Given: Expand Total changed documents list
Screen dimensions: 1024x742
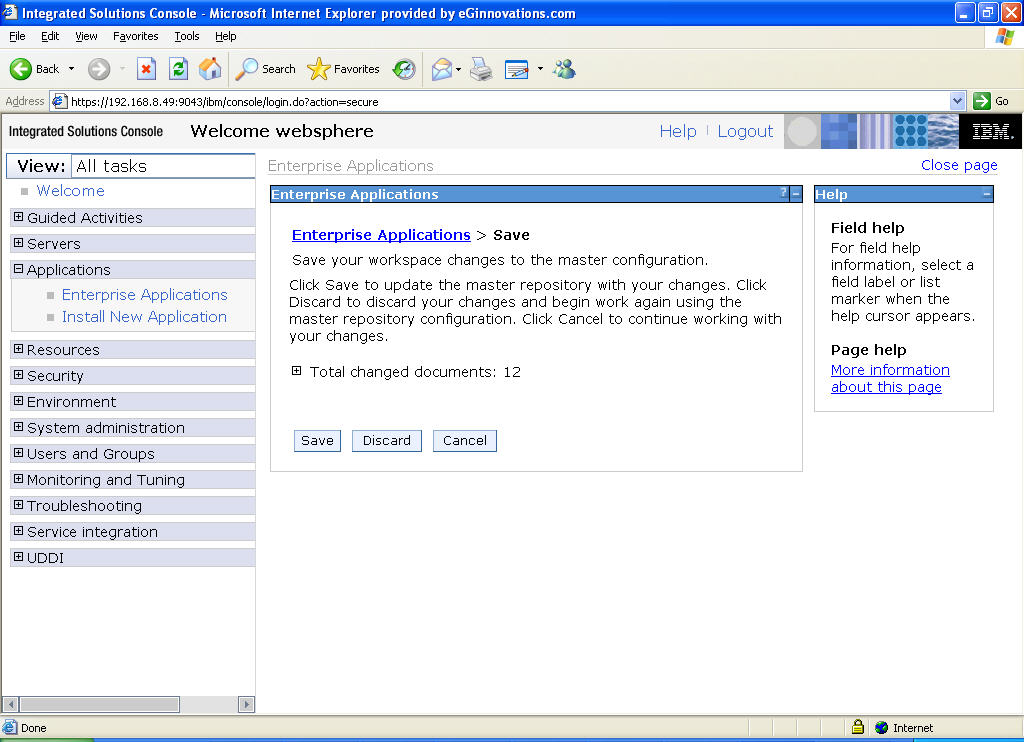Looking at the screenshot, I should coord(296,371).
